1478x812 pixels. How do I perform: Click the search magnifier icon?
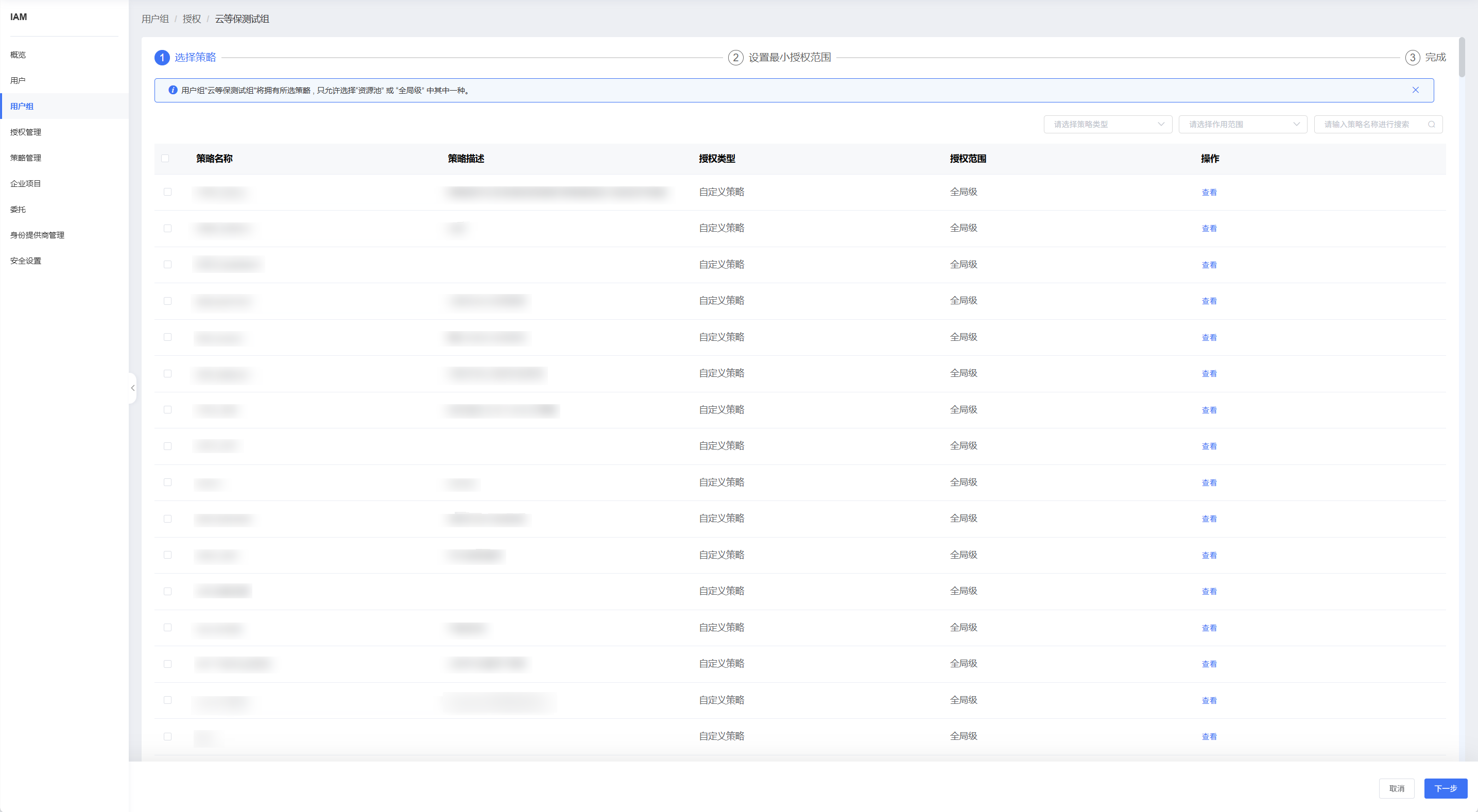[1432, 125]
